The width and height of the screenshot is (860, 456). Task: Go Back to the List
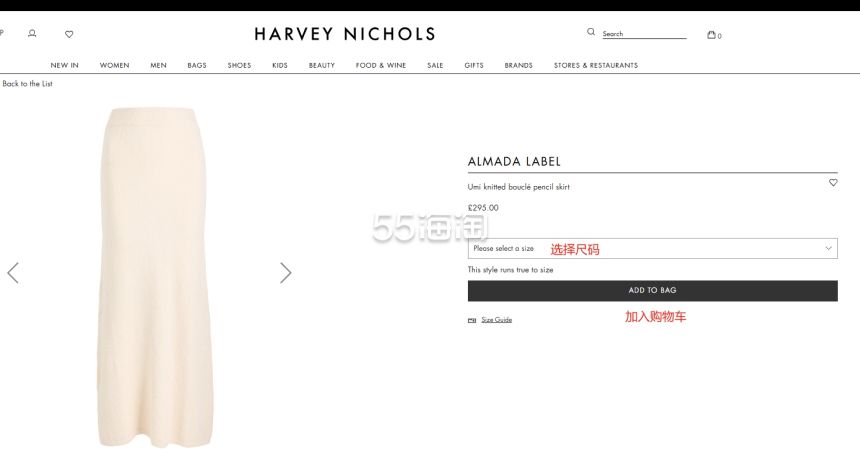[x=26, y=84]
